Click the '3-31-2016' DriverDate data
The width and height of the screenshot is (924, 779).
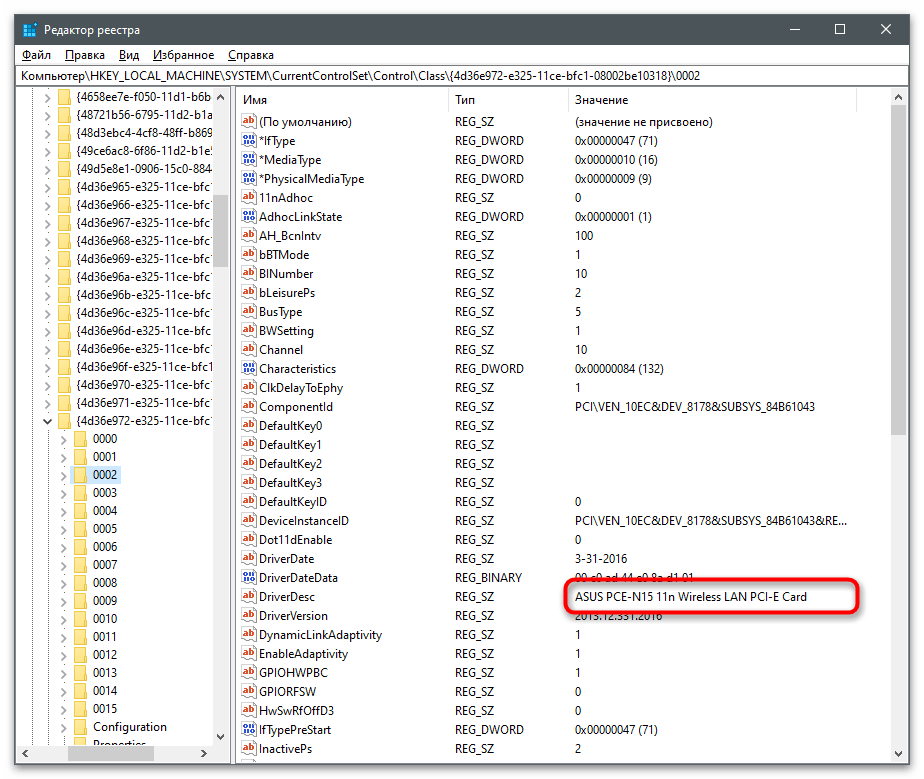(601, 559)
